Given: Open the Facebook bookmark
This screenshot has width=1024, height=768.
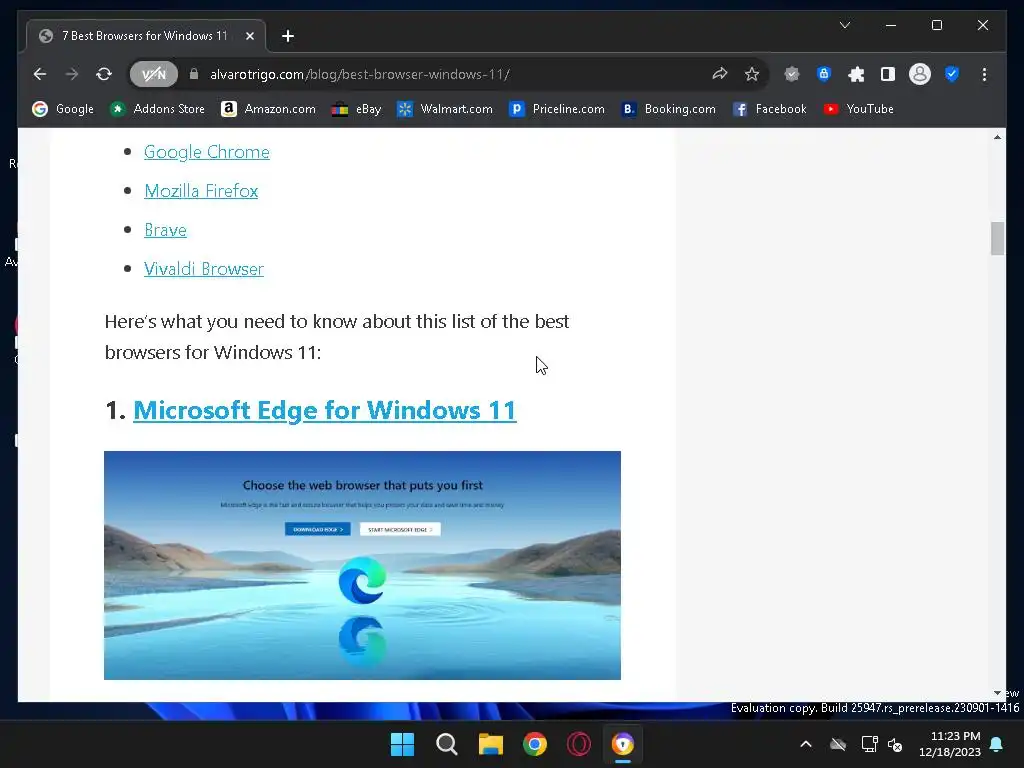Looking at the screenshot, I should [770, 109].
